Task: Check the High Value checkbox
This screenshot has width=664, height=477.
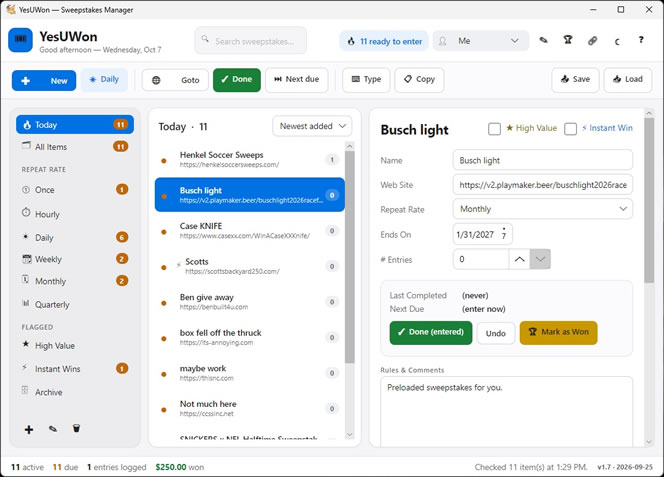Action: [494, 129]
